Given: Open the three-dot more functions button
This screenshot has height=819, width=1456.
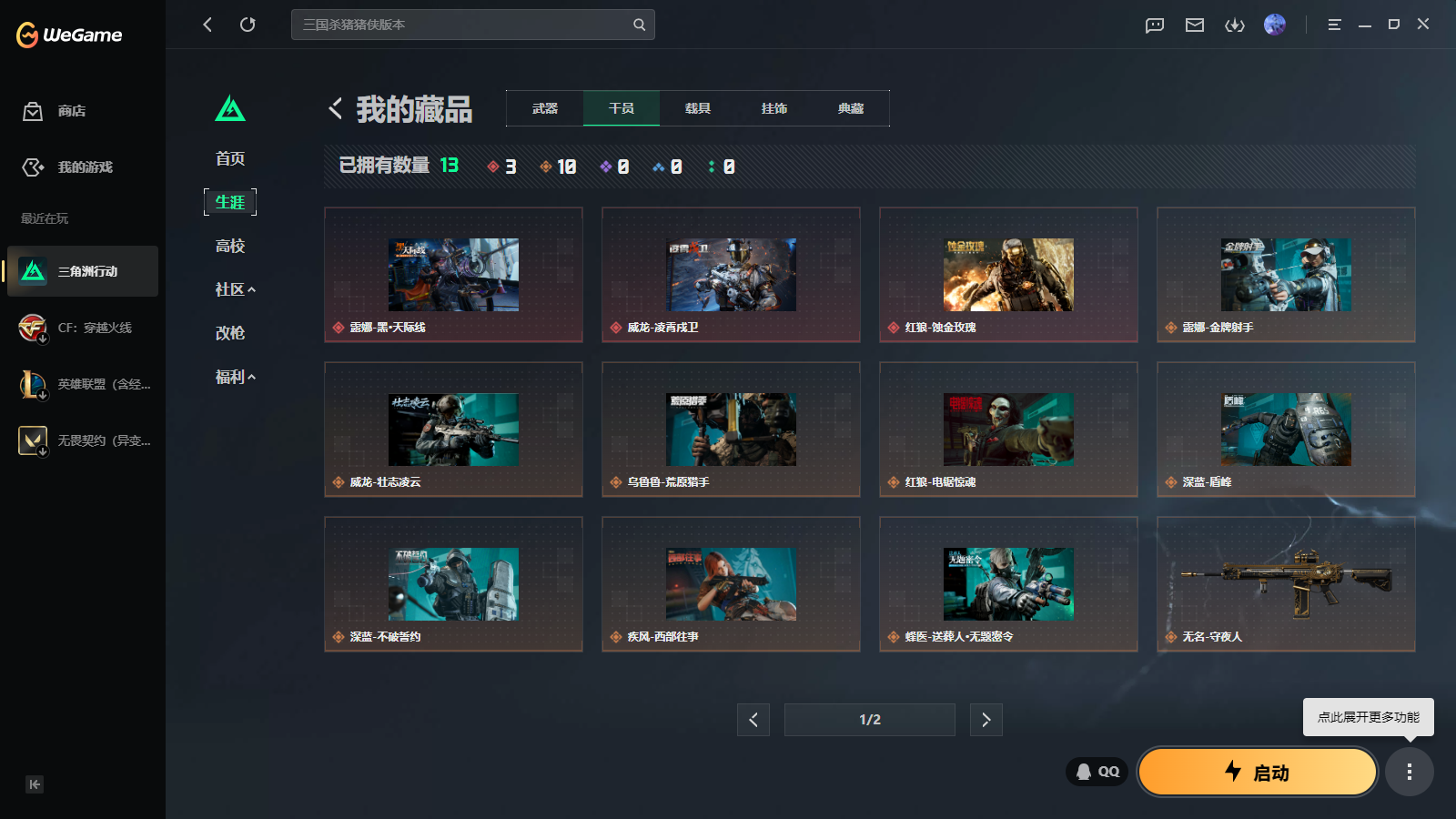Looking at the screenshot, I should tap(1410, 772).
